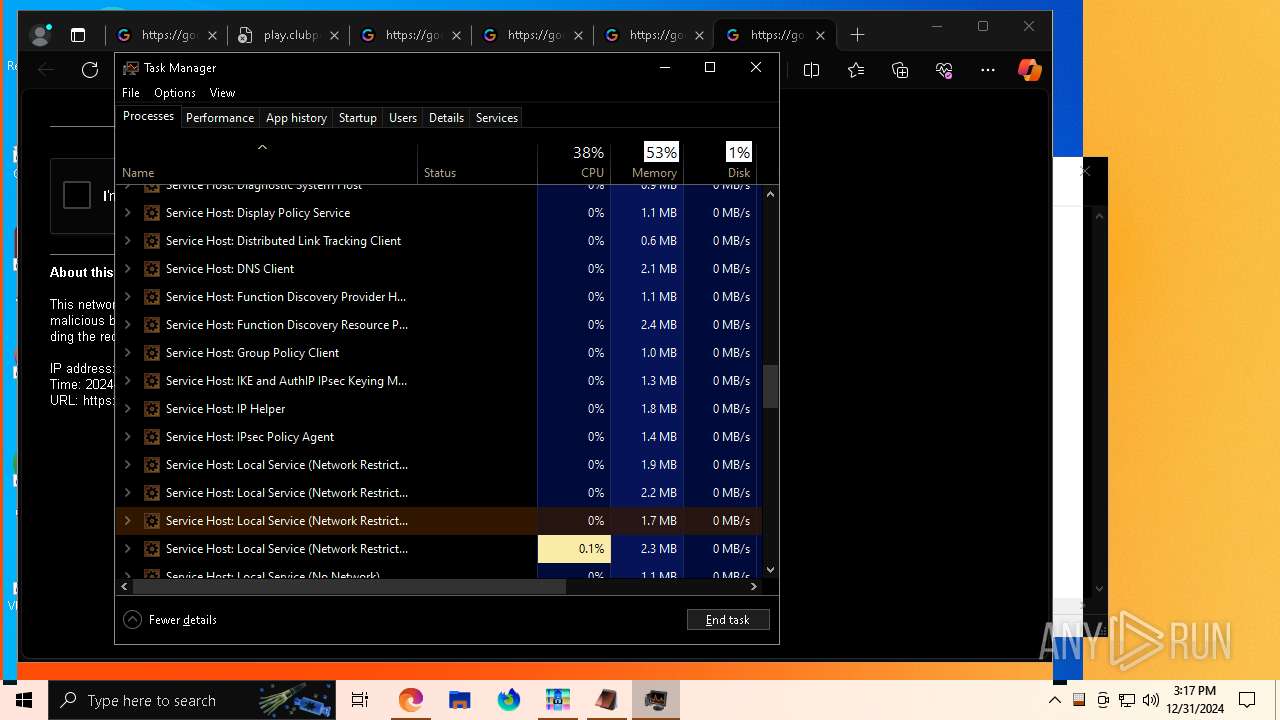Expand Service Host: IPsec Policy Agent row
The width and height of the screenshot is (1280, 720).
click(127, 437)
